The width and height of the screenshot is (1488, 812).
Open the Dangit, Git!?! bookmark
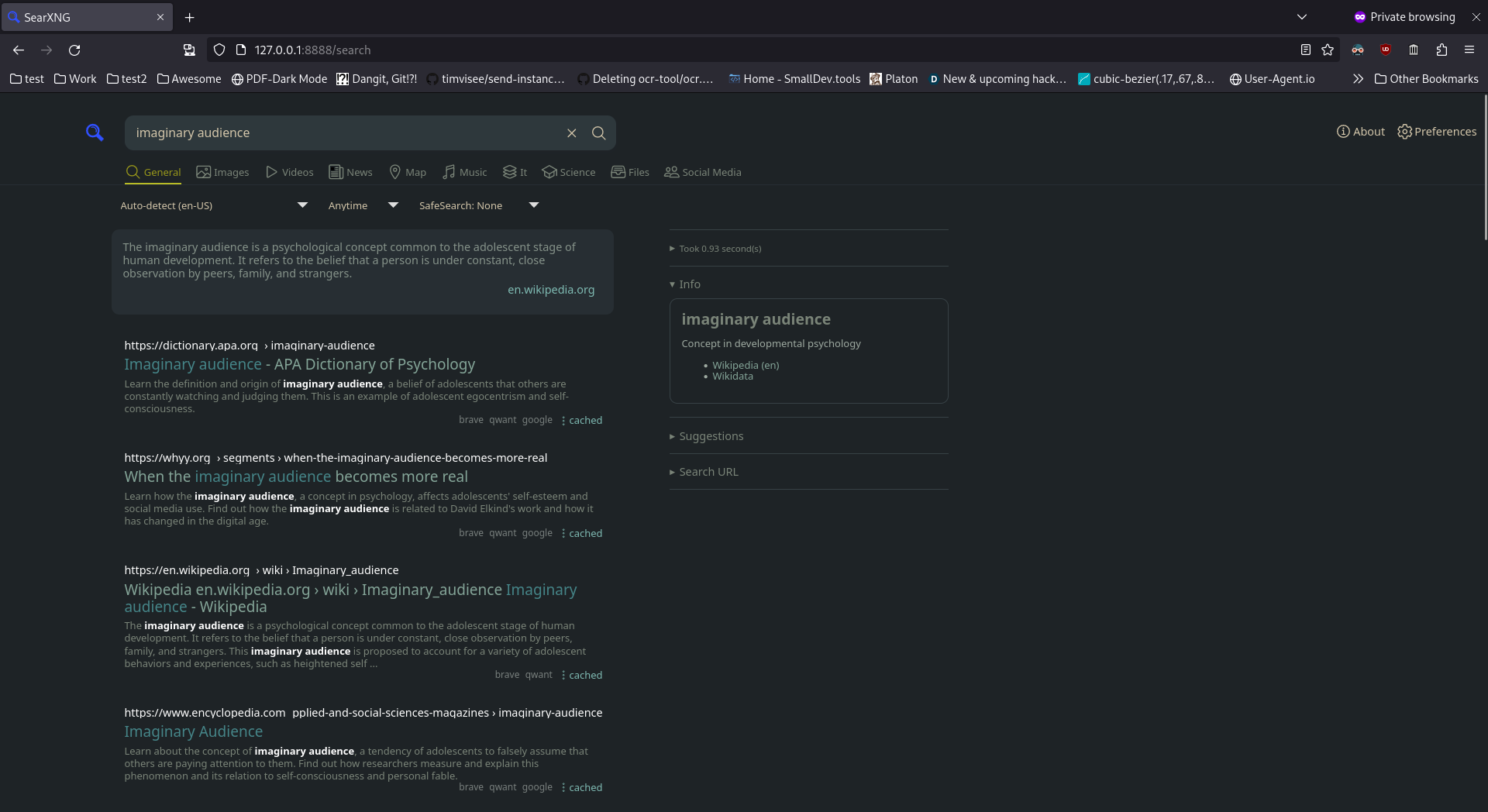(x=377, y=79)
